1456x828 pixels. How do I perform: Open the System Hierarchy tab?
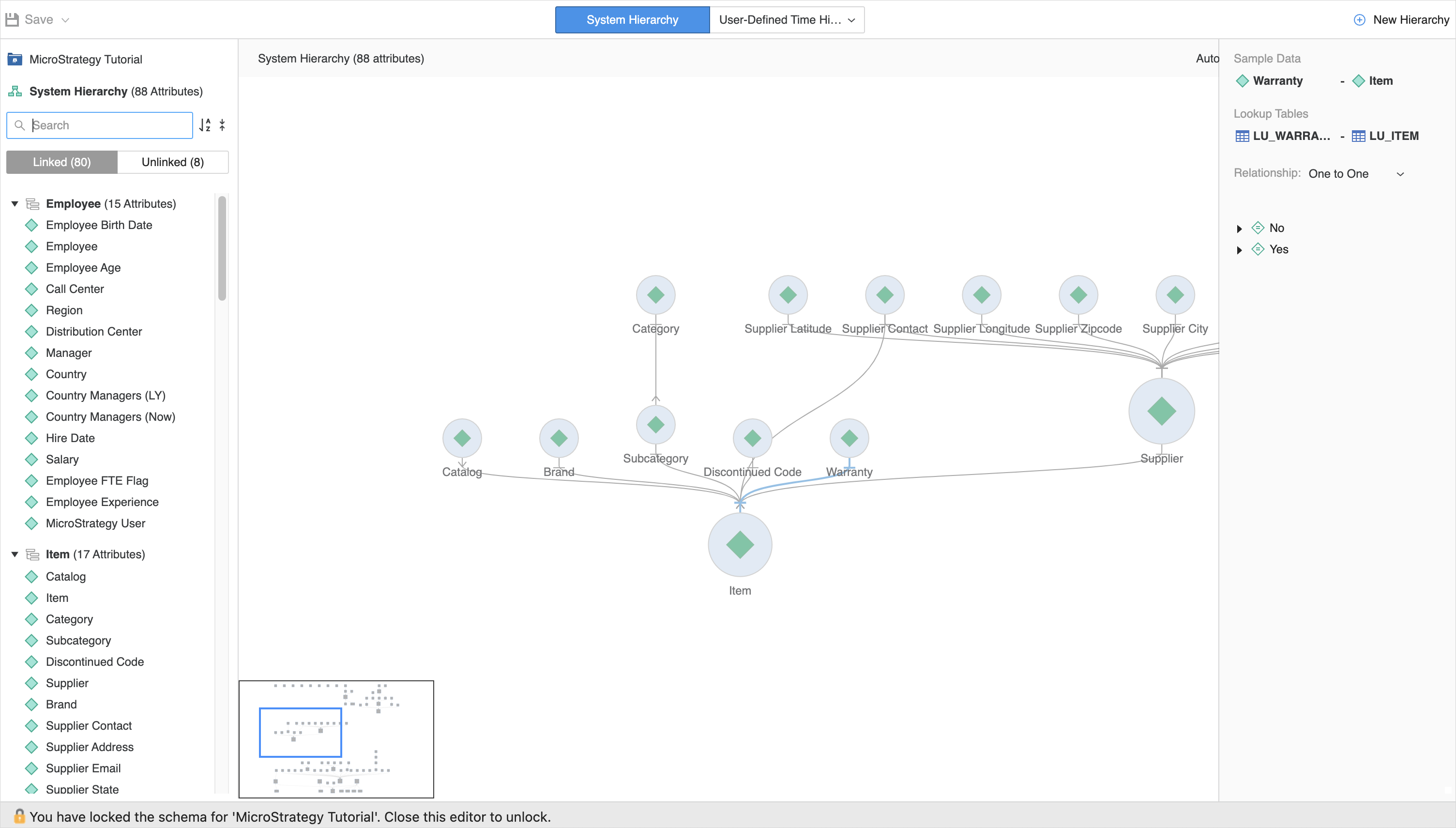632,20
